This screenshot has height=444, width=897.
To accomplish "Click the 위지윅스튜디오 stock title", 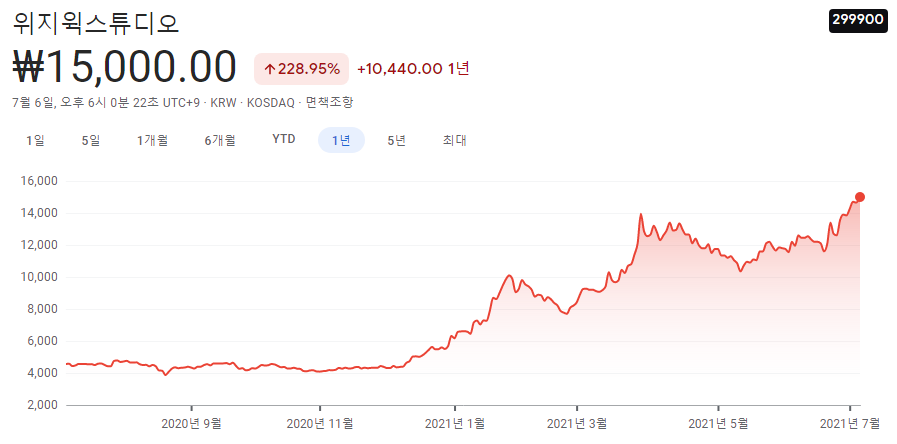I will click(x=96, y=22).
